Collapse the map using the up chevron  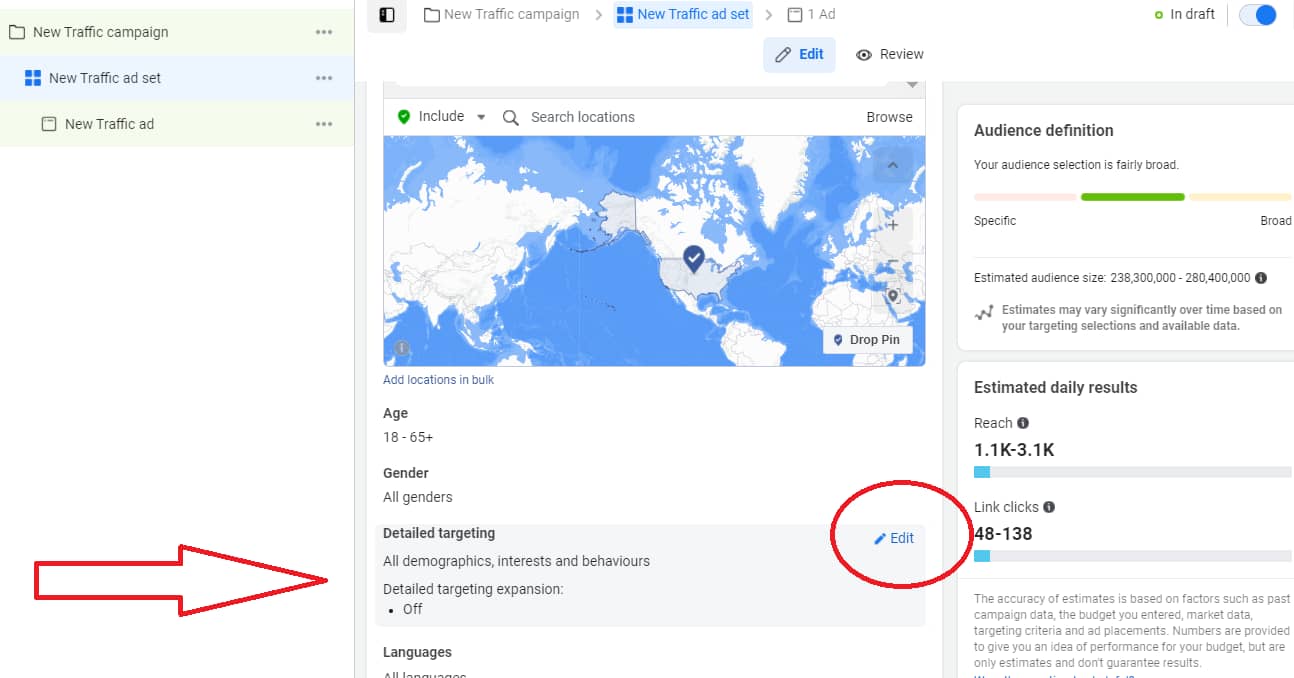(892, 165)
